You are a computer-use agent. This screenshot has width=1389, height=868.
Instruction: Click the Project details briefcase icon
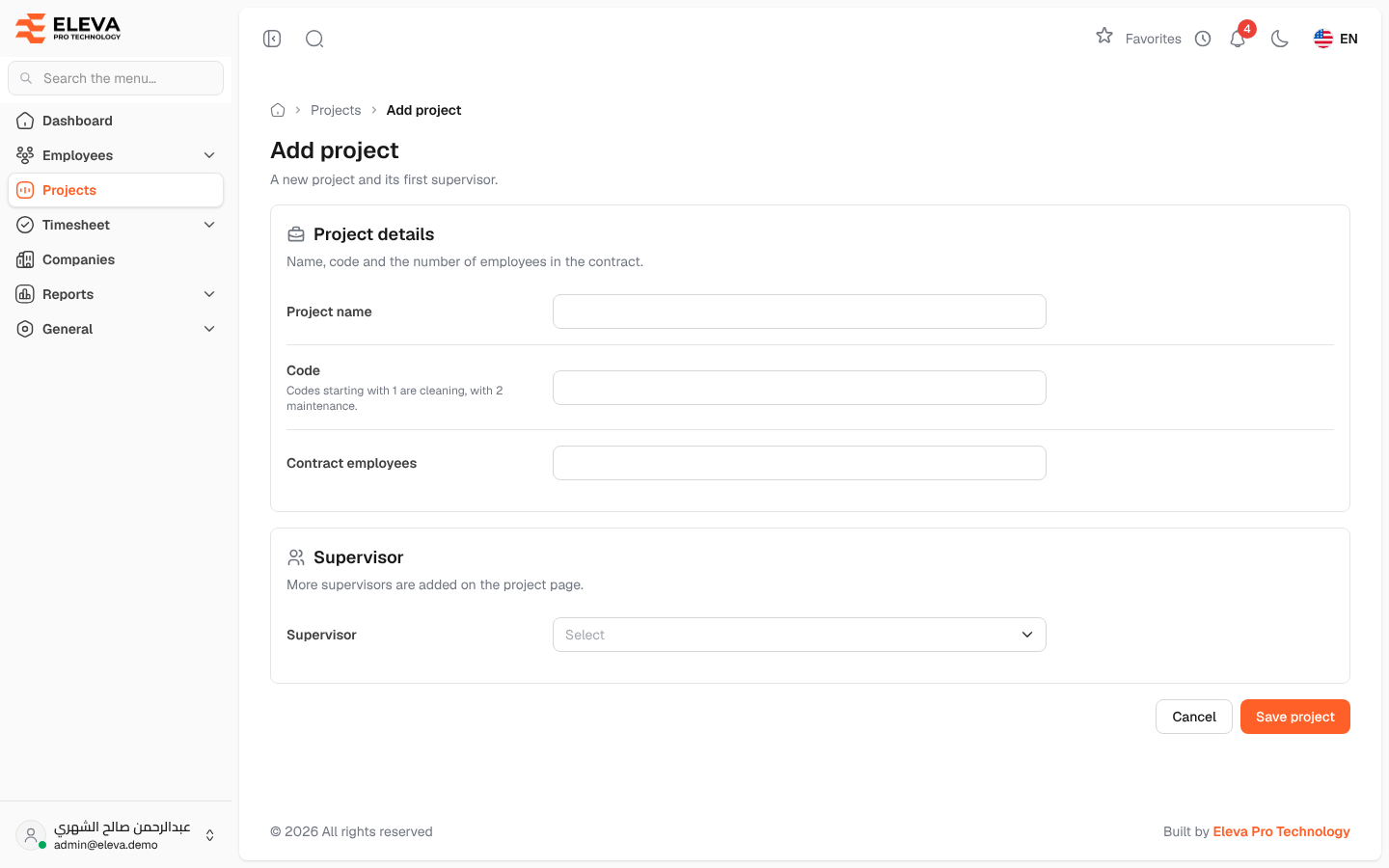click(296, 234)
